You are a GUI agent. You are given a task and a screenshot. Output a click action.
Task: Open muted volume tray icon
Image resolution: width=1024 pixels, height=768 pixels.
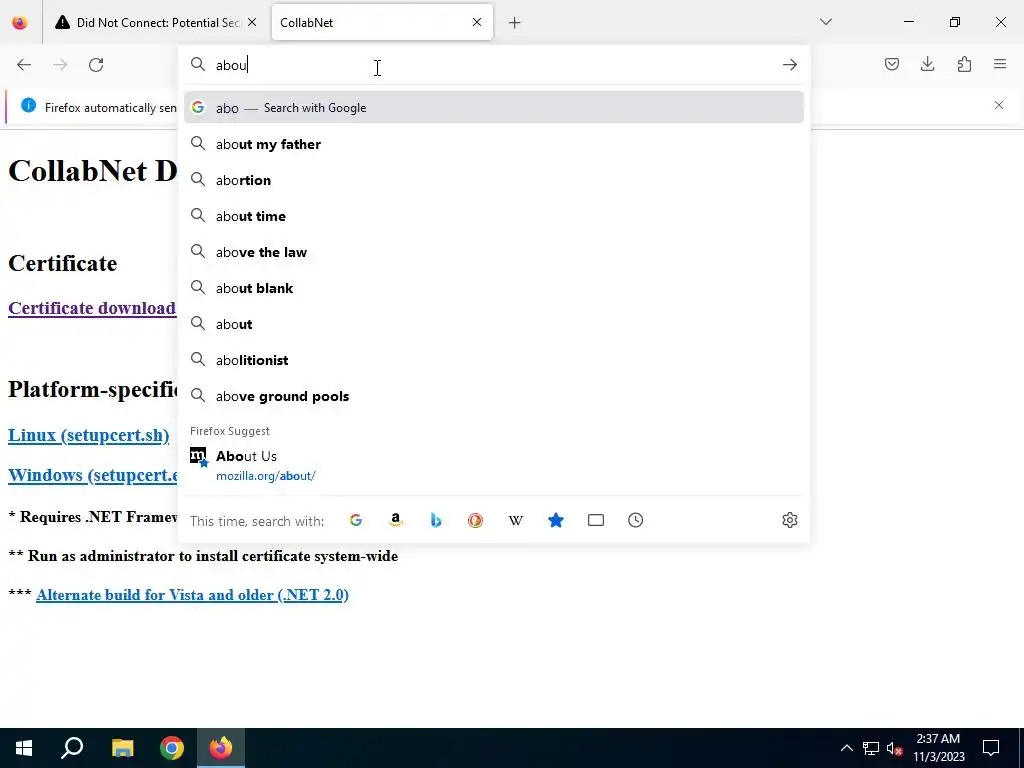pos(894,748)
